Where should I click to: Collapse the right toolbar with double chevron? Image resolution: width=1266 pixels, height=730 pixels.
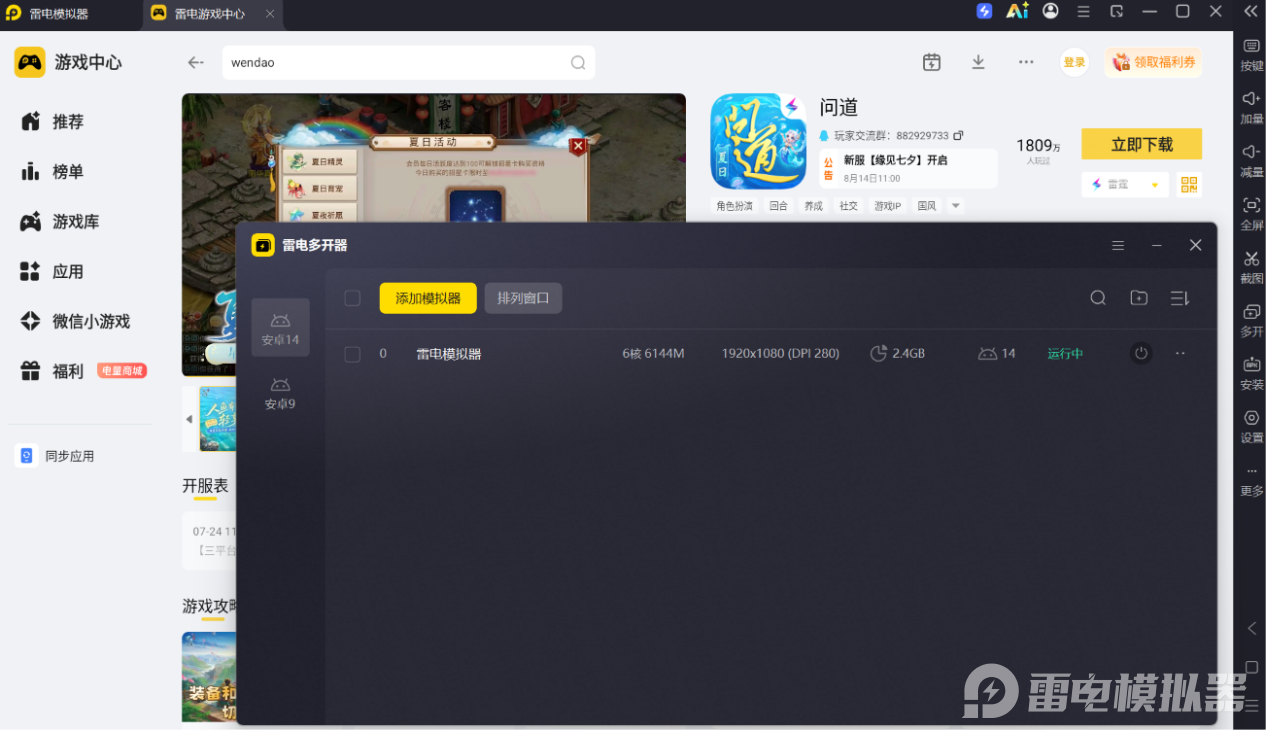(x=1251, y=11)
